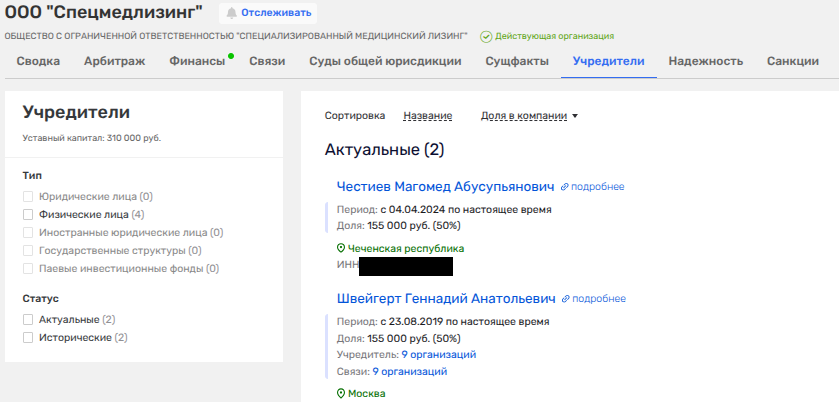Open Швейгерт Геннадий Анатольевич profile link
839x402 pixels.
pos(446,298)
